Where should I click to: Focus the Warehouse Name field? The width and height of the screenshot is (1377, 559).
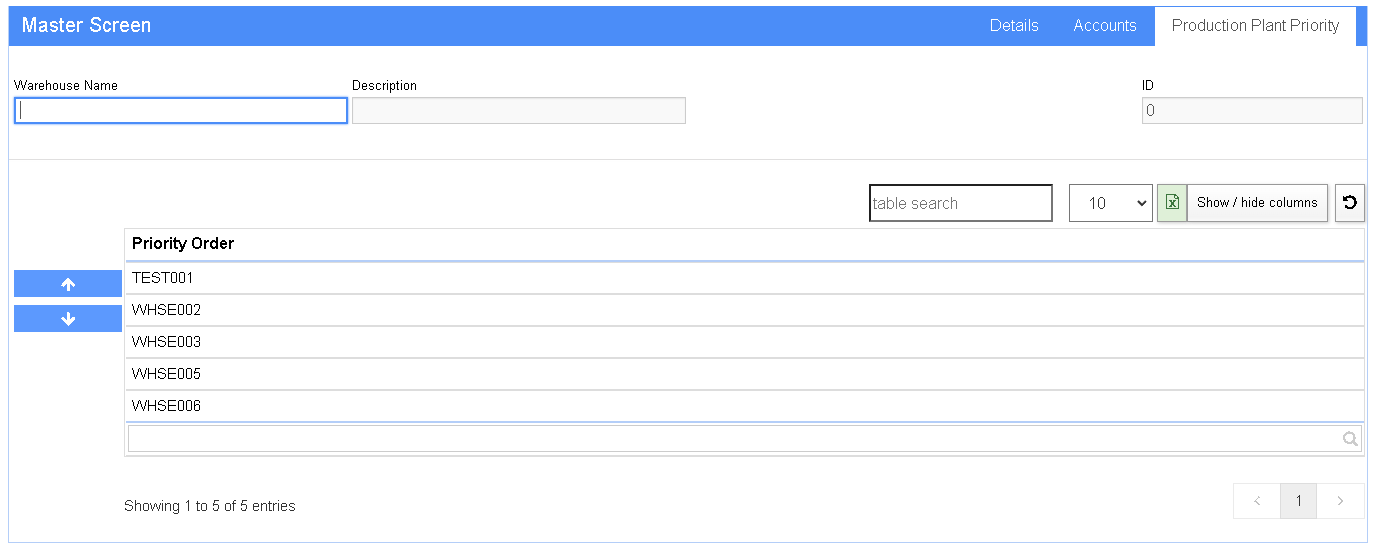coord(181,111)
